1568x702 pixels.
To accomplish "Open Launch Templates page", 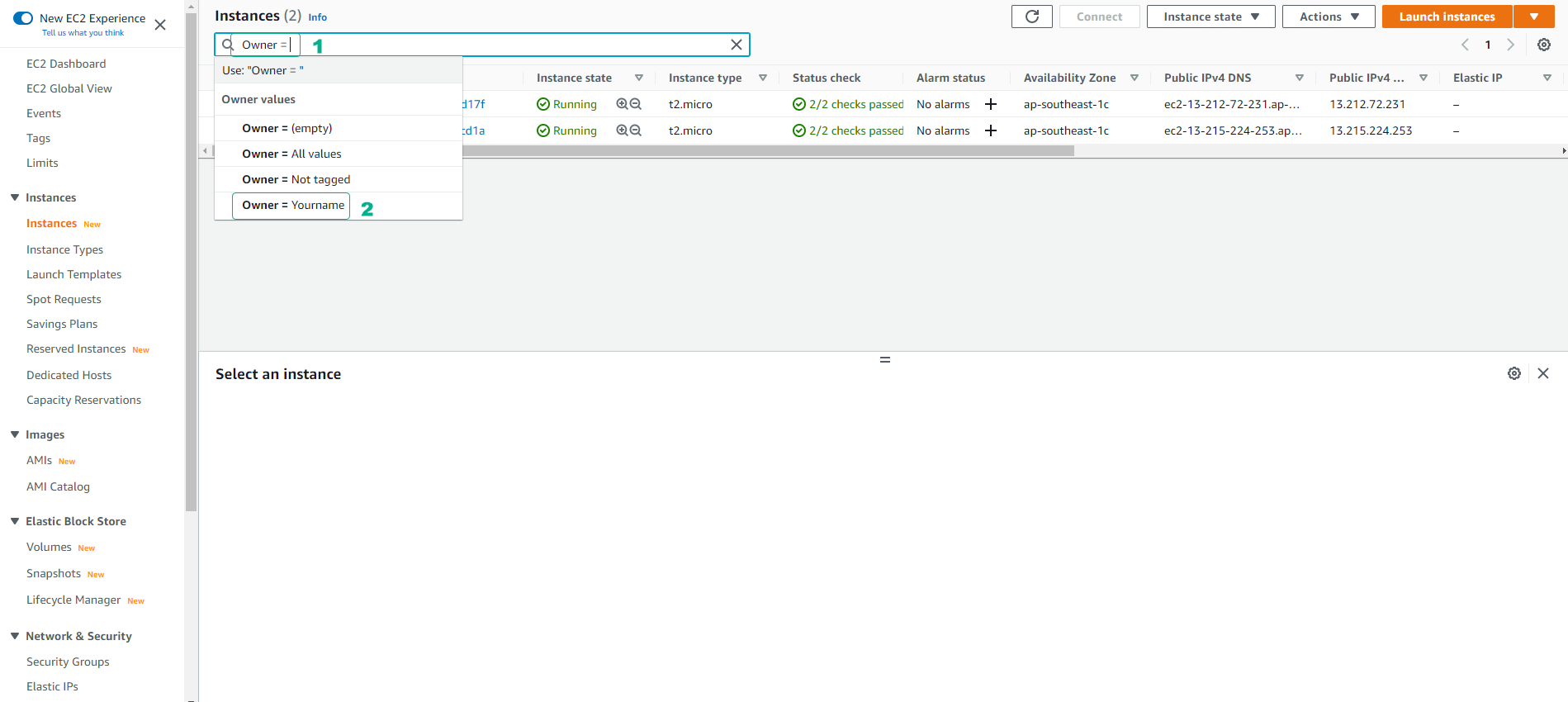I will 74,274.
